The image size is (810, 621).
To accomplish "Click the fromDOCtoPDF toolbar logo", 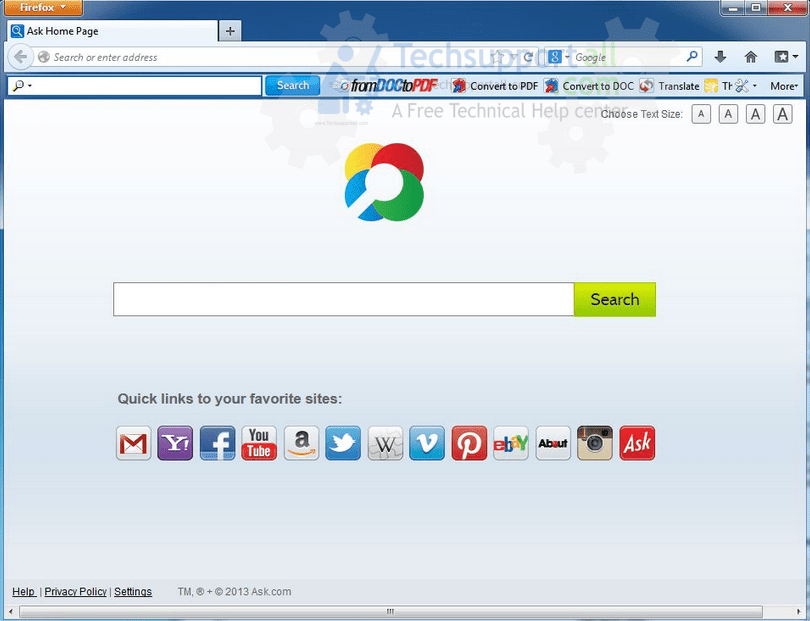I will click(x=389, y=86).
